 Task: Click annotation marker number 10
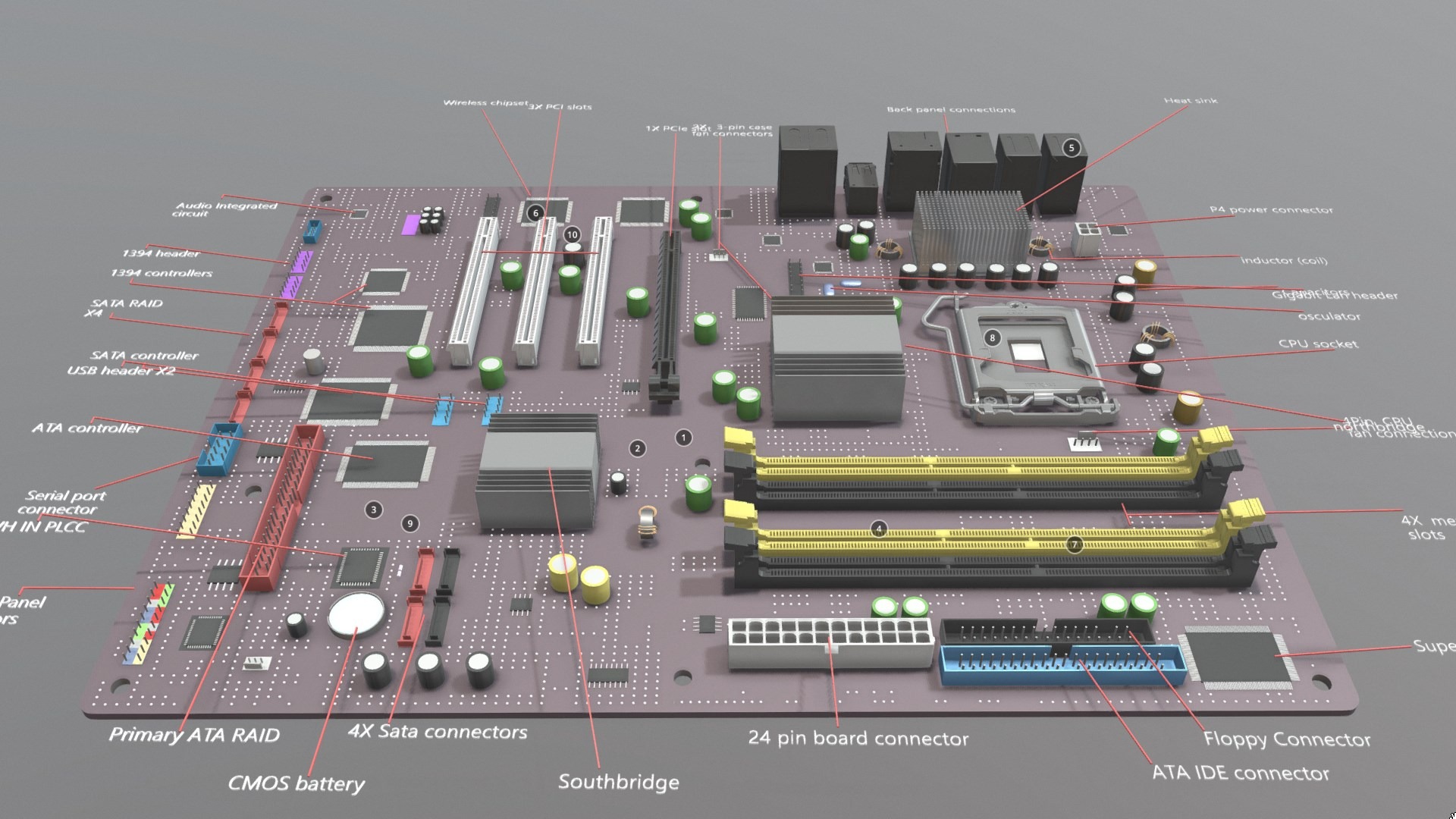point(572,234)
